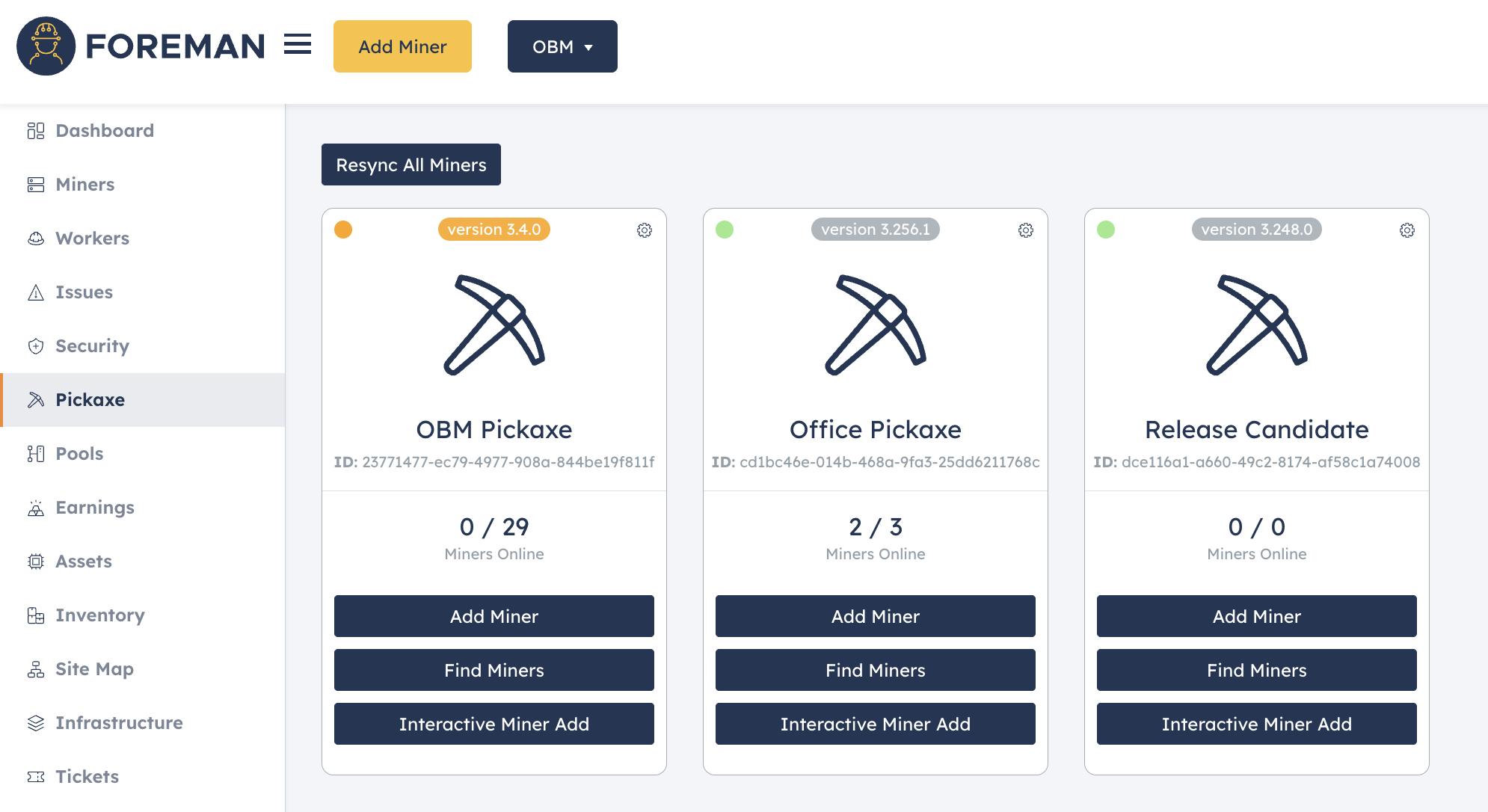Click the Issues warning triangle icon
Viewport: 1488px width, 812px height.
click(x=36, y=292)
